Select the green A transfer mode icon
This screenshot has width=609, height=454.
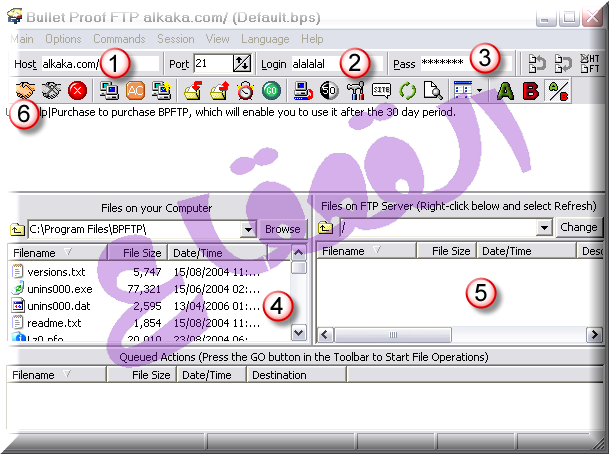505,91
